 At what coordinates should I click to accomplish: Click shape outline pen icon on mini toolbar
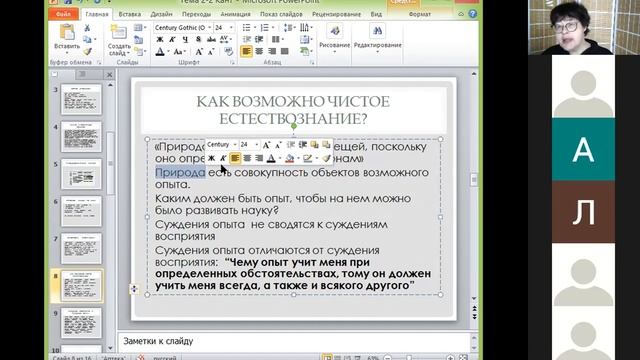coord(307,158)
